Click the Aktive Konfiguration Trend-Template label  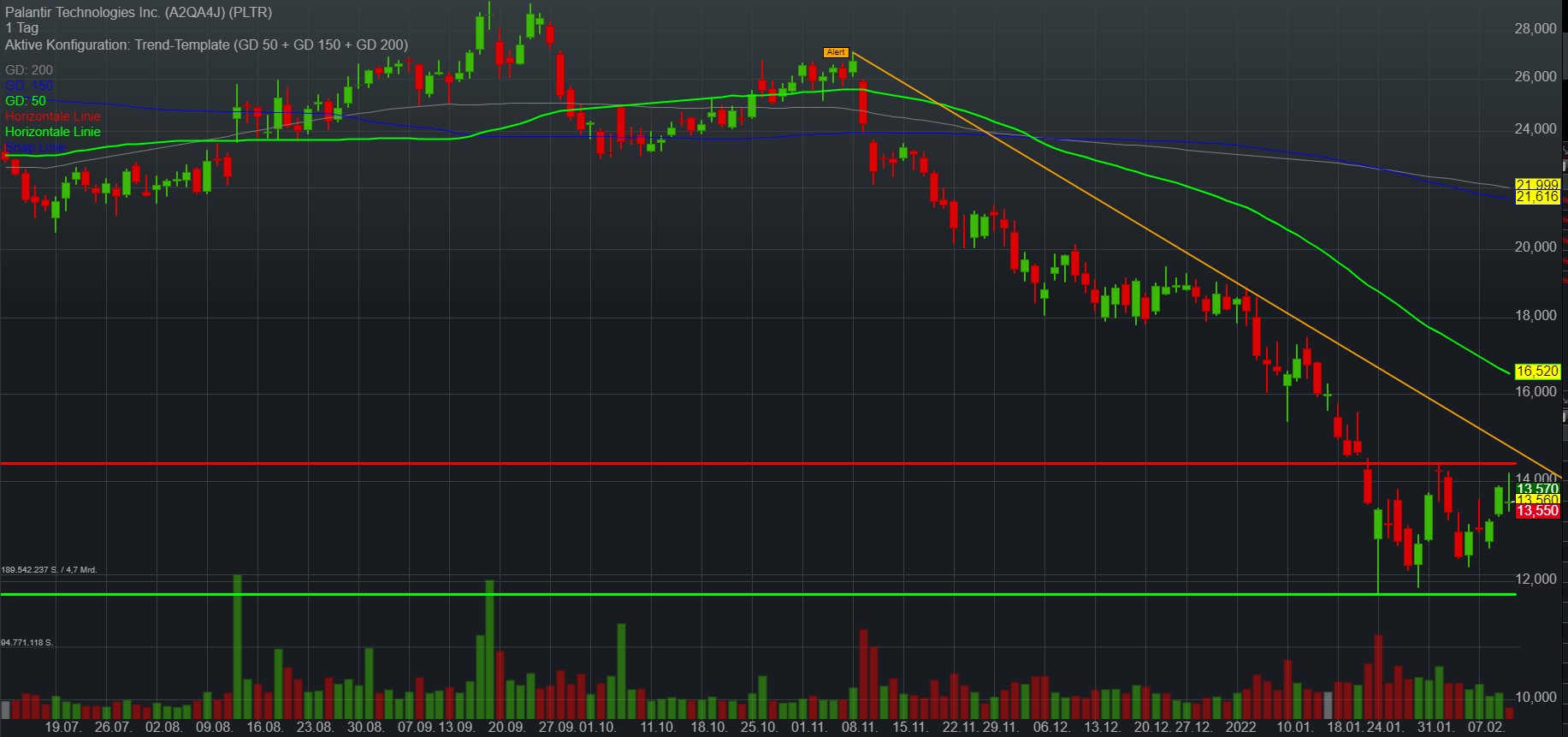click(x=206, y=45)
